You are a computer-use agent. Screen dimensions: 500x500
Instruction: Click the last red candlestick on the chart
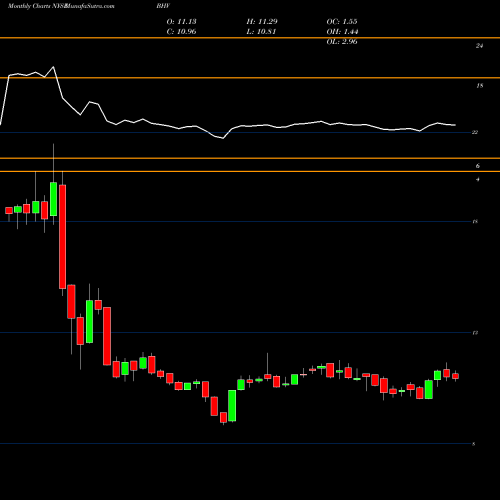tap(455, 376)
